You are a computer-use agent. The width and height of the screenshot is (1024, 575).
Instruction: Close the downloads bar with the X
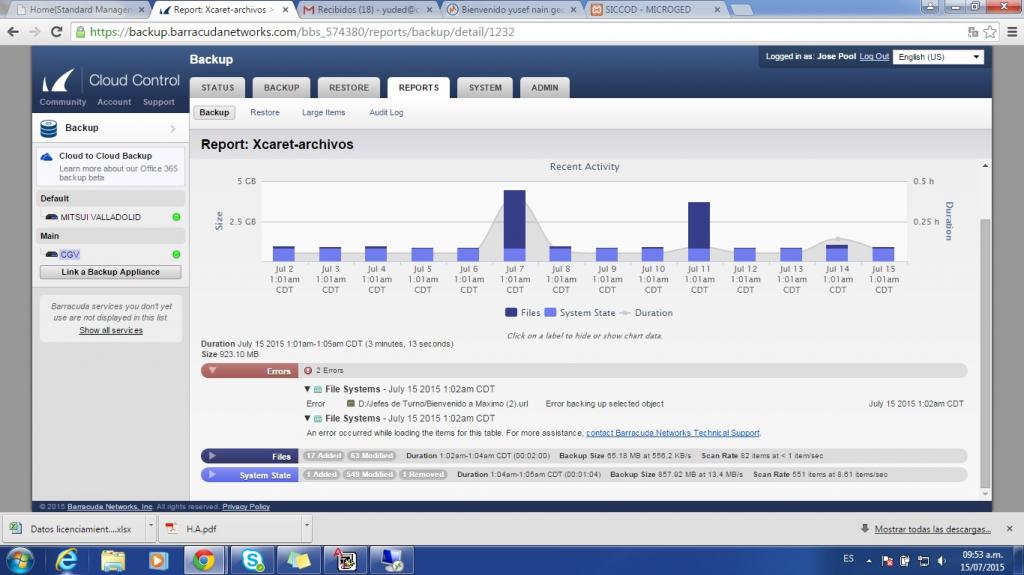pyautogui.click(x=1010, y=528)
